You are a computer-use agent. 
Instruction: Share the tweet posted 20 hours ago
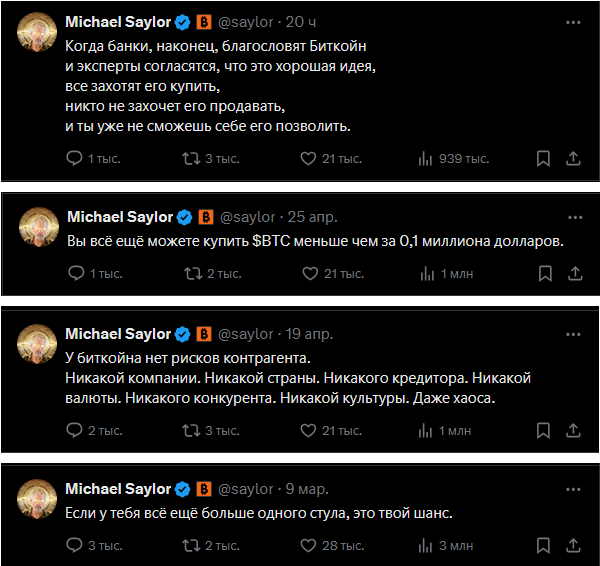pyautogui.click(x=573, y=158)
